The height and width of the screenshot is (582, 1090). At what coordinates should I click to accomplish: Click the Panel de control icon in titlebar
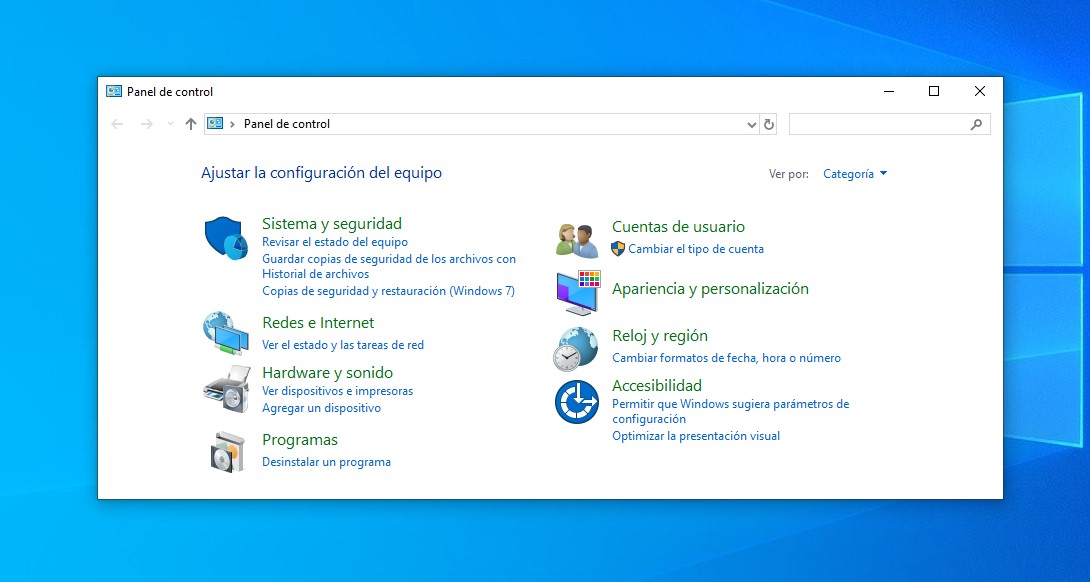[115, 91]
